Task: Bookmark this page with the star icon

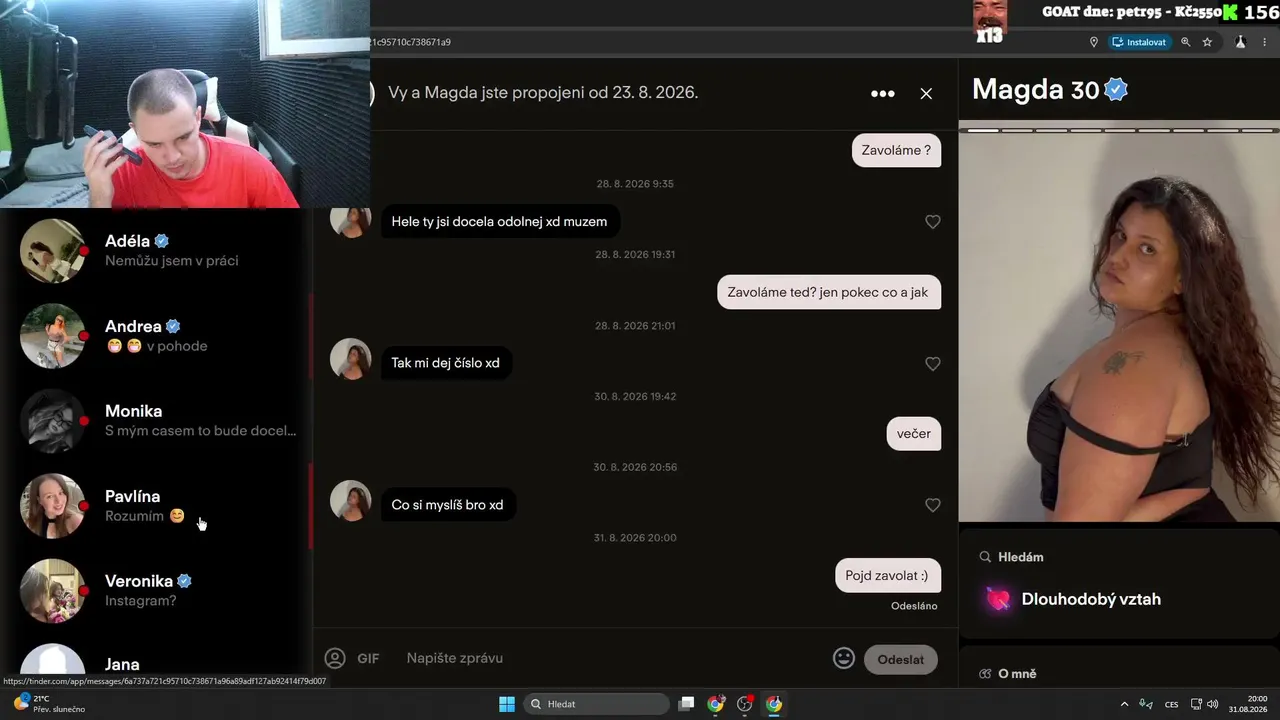Action: (1207, 42)
